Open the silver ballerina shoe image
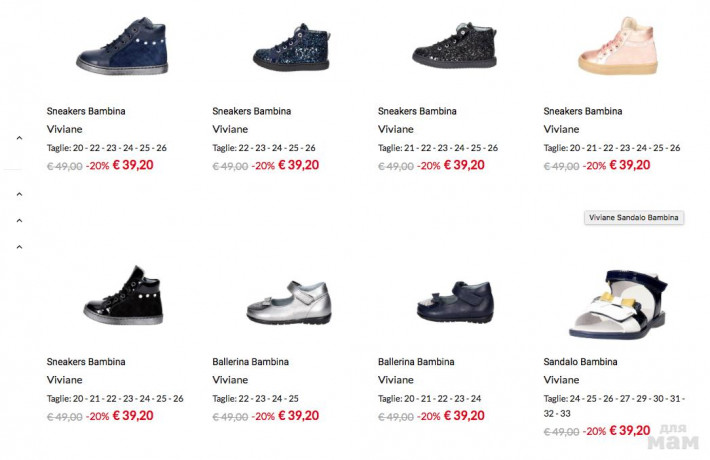710x460 pixels. point(289,302)
